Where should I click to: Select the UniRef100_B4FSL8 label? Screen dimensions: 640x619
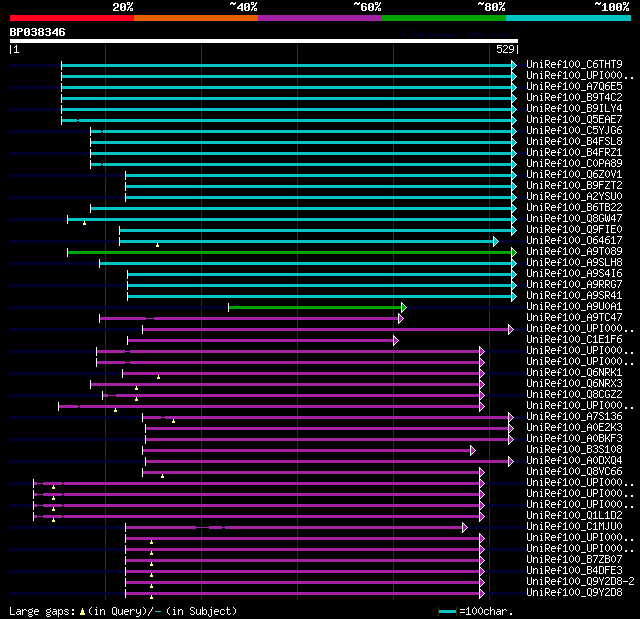point(574,142)
